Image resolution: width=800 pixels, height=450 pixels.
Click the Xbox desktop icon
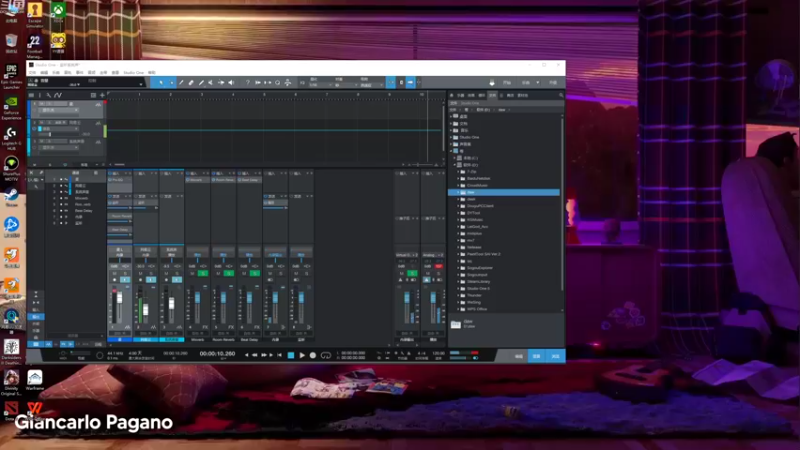pos(58,12)
